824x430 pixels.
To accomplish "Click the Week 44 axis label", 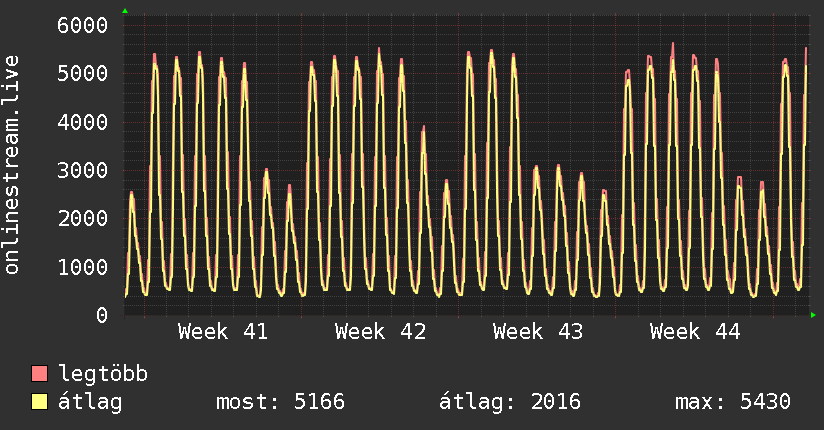I will 695,332.
